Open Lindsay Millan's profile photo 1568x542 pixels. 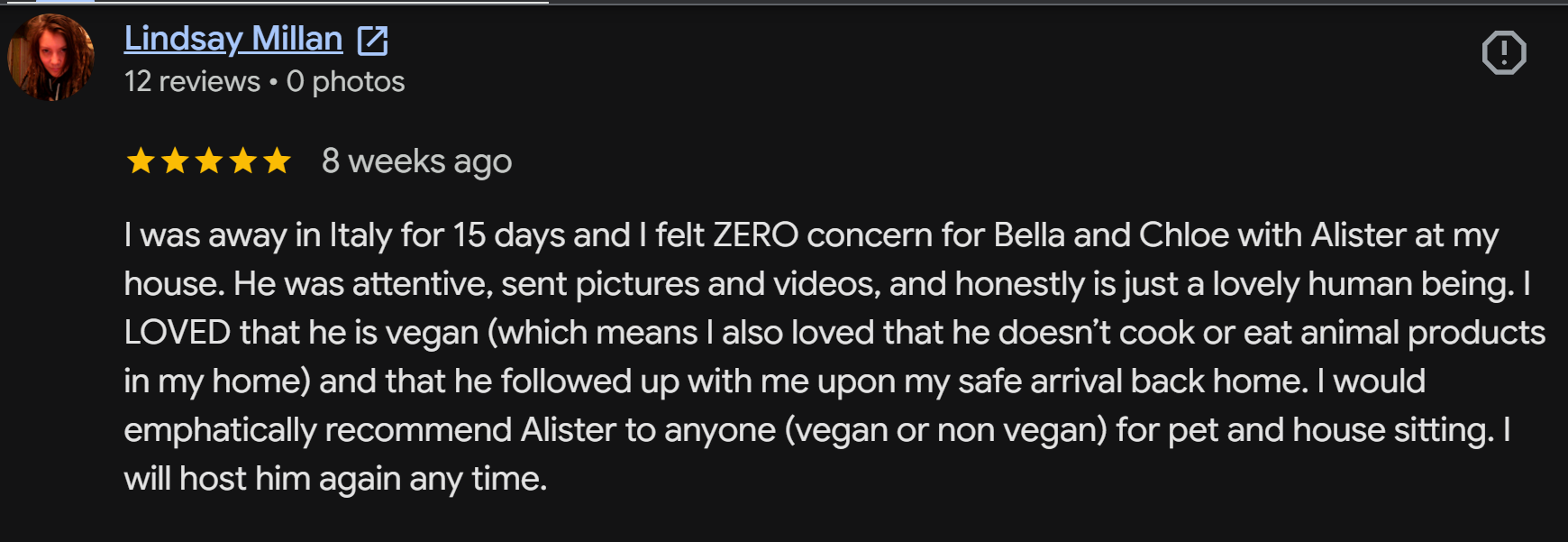[50, 57]
